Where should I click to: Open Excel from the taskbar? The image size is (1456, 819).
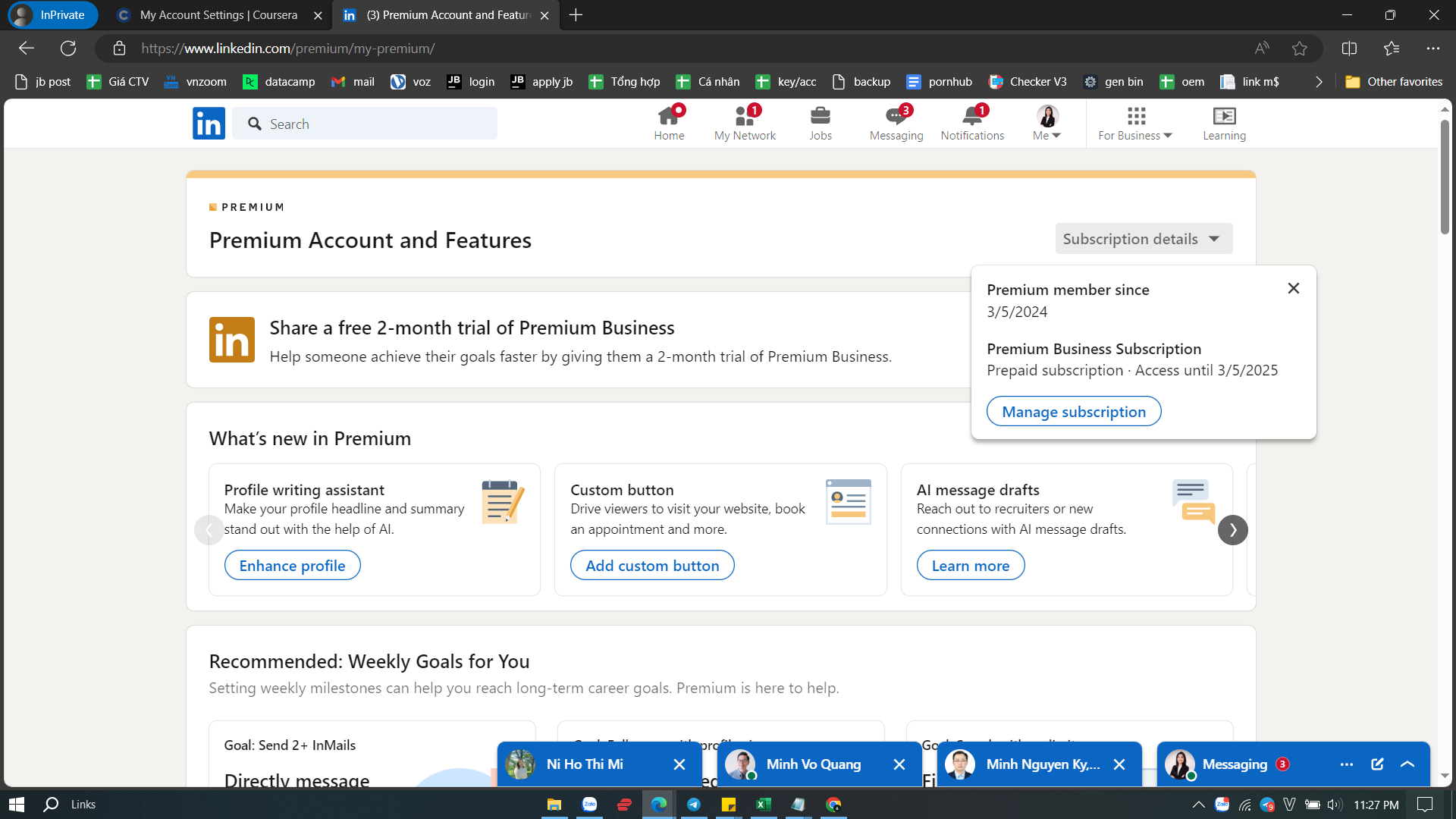[x=764, y=805]
